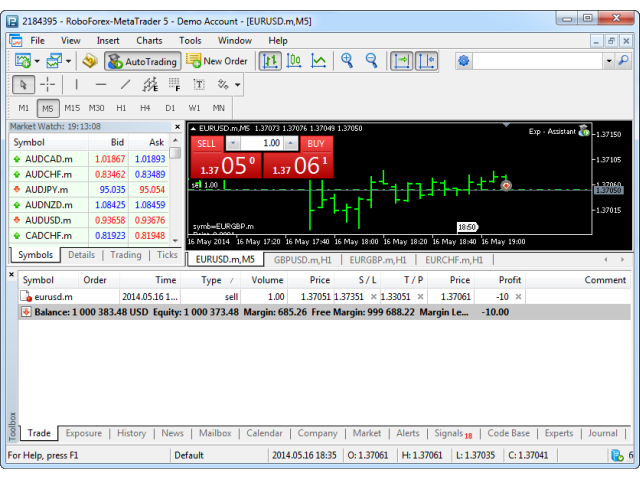This screenshot has height=480, width=640.
Task: Switch to line chart display
Action: pos(318,61)
